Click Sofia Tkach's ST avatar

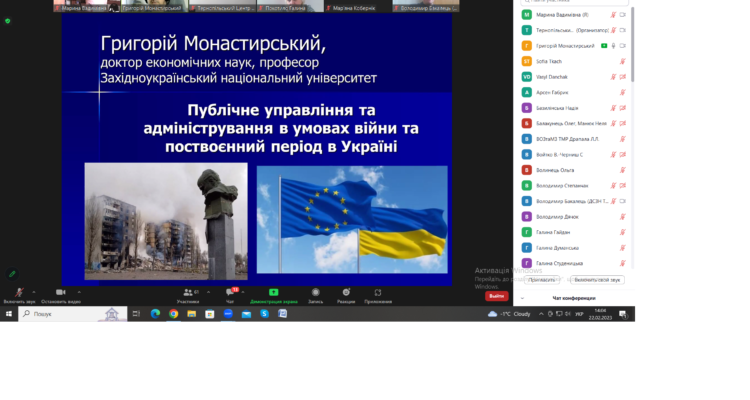(x=527, y=61)
